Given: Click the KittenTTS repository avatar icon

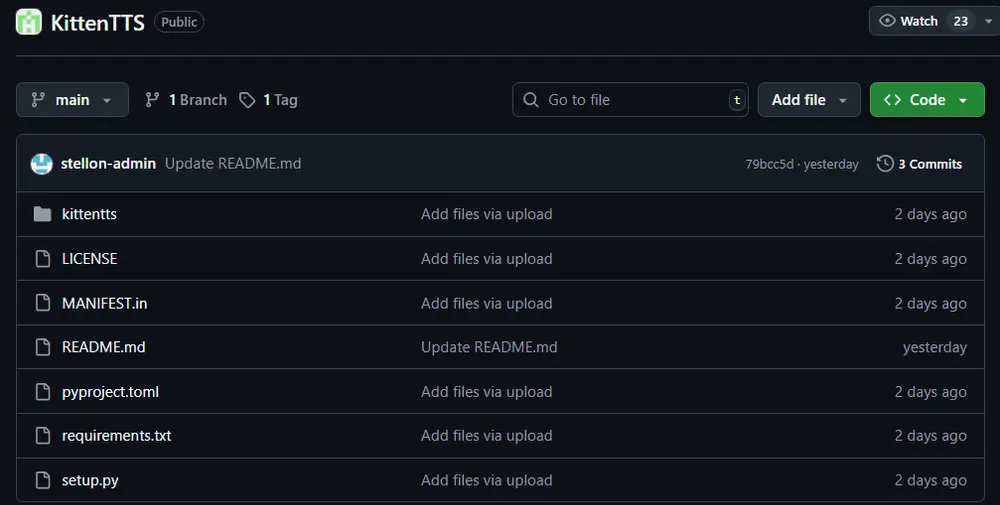Looking at the screenshot, I should 29,21.
